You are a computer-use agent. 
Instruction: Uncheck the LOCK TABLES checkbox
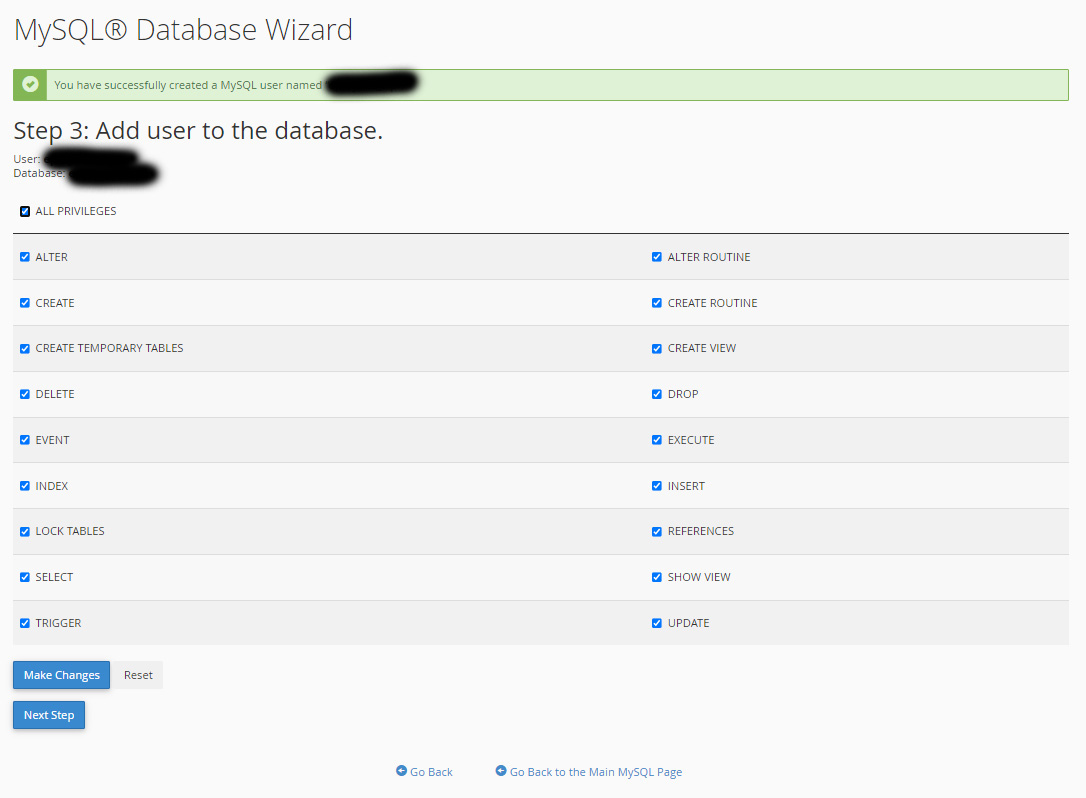point(25,532)
